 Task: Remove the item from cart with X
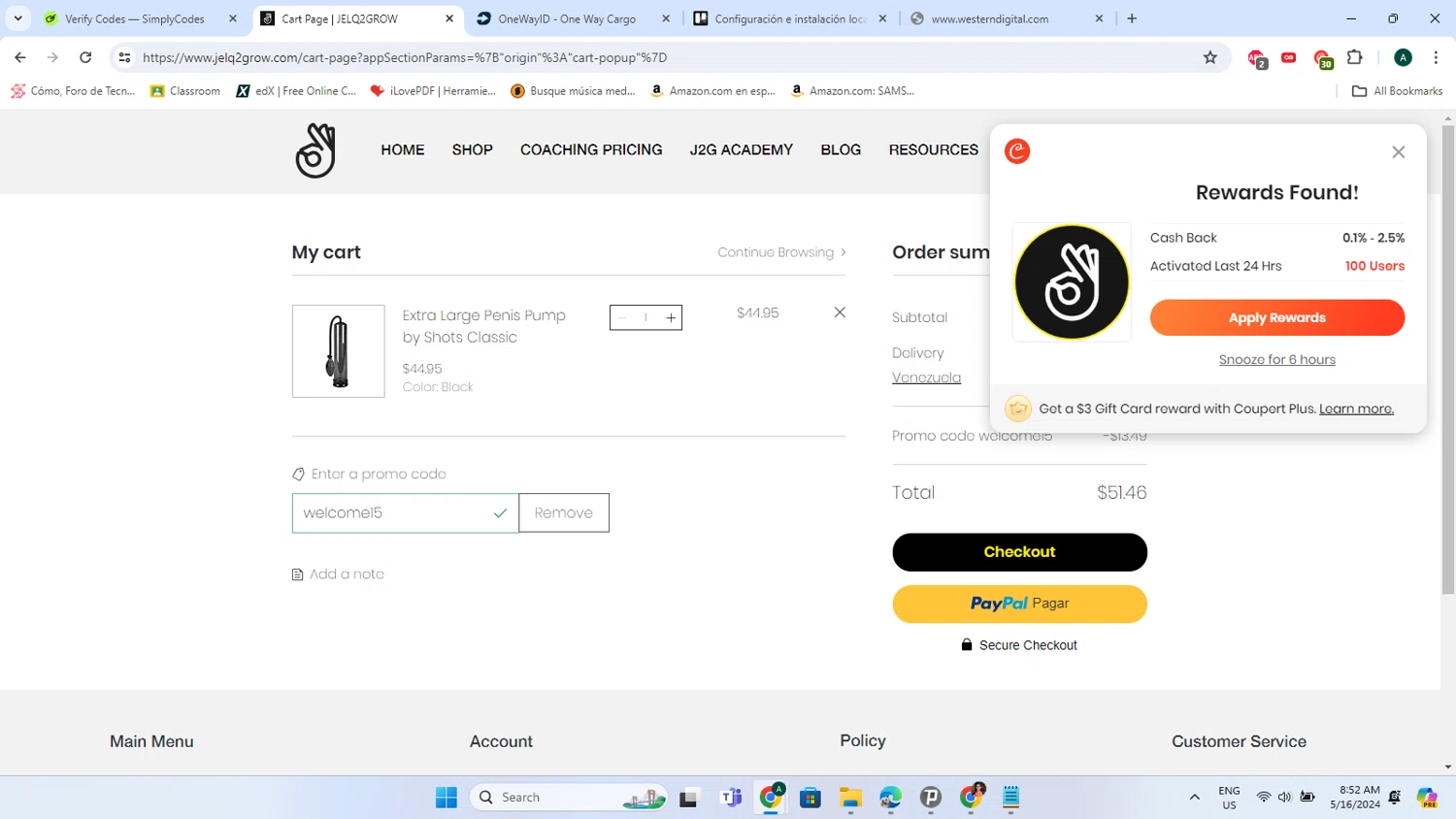pyautogui.click(x=840, y=312)
